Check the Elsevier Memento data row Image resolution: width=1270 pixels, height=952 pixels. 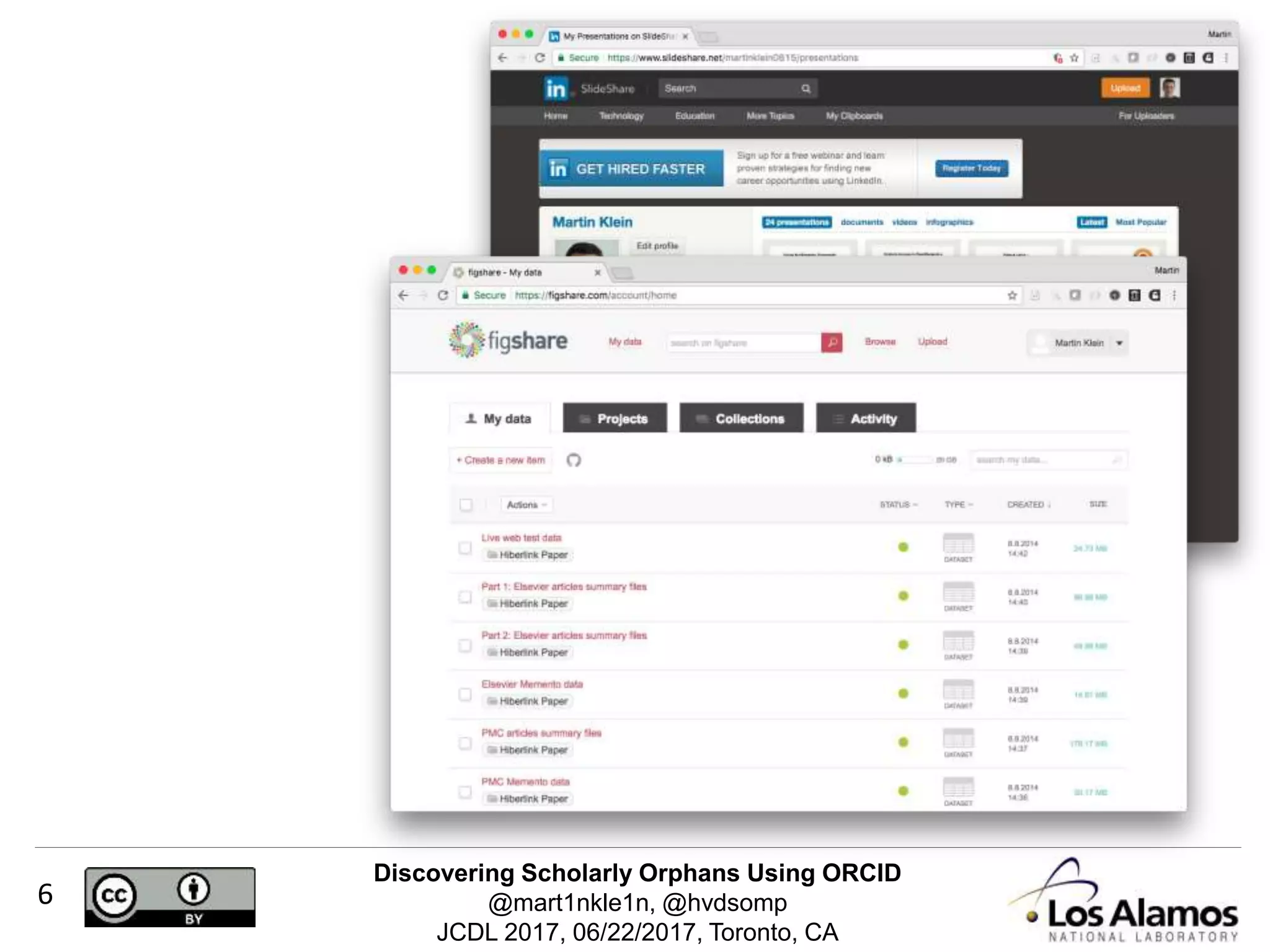[x=464, y=694]
